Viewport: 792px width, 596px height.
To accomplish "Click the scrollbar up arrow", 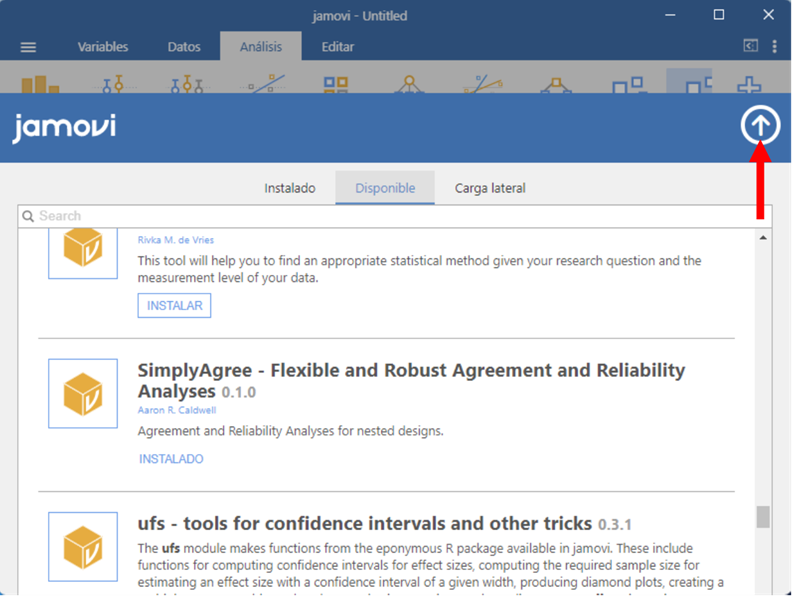I will tap(763, 238).
